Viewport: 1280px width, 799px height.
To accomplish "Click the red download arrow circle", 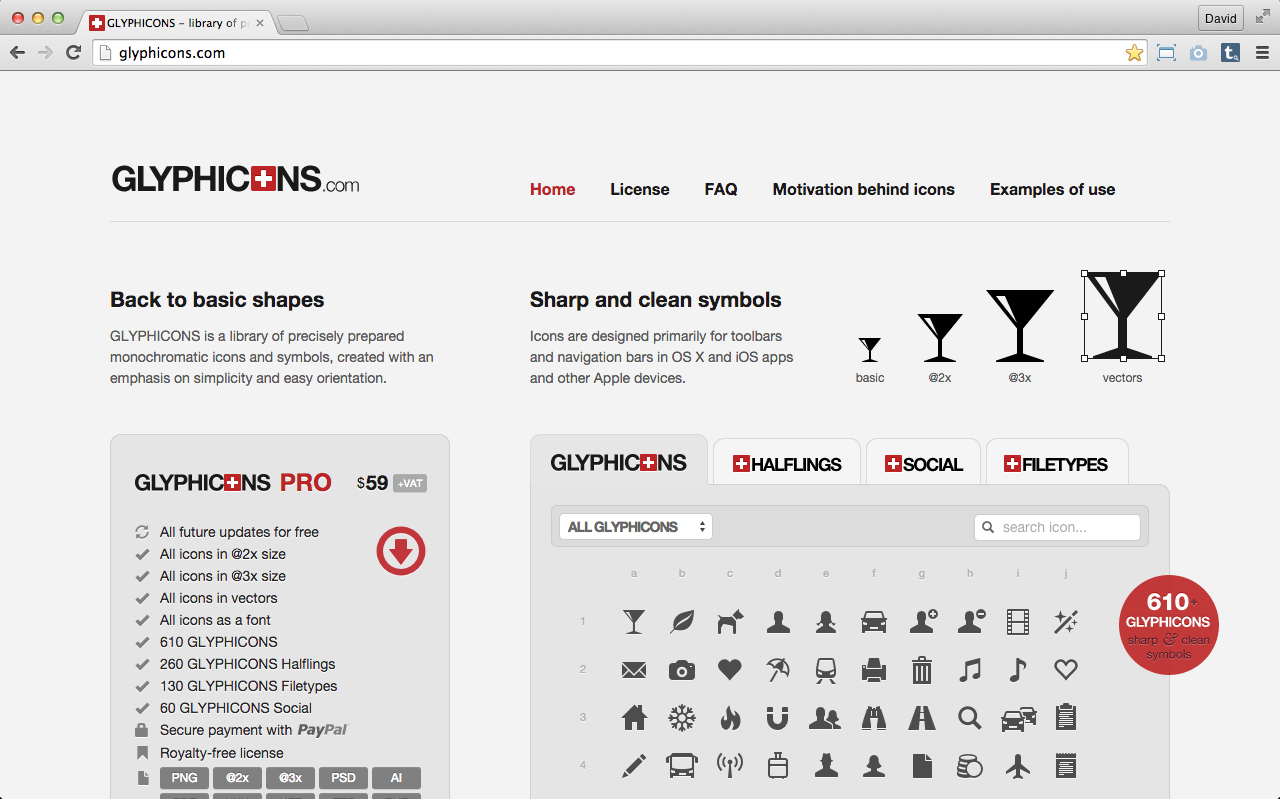I will pyautogui.click(x=401, y=551).
